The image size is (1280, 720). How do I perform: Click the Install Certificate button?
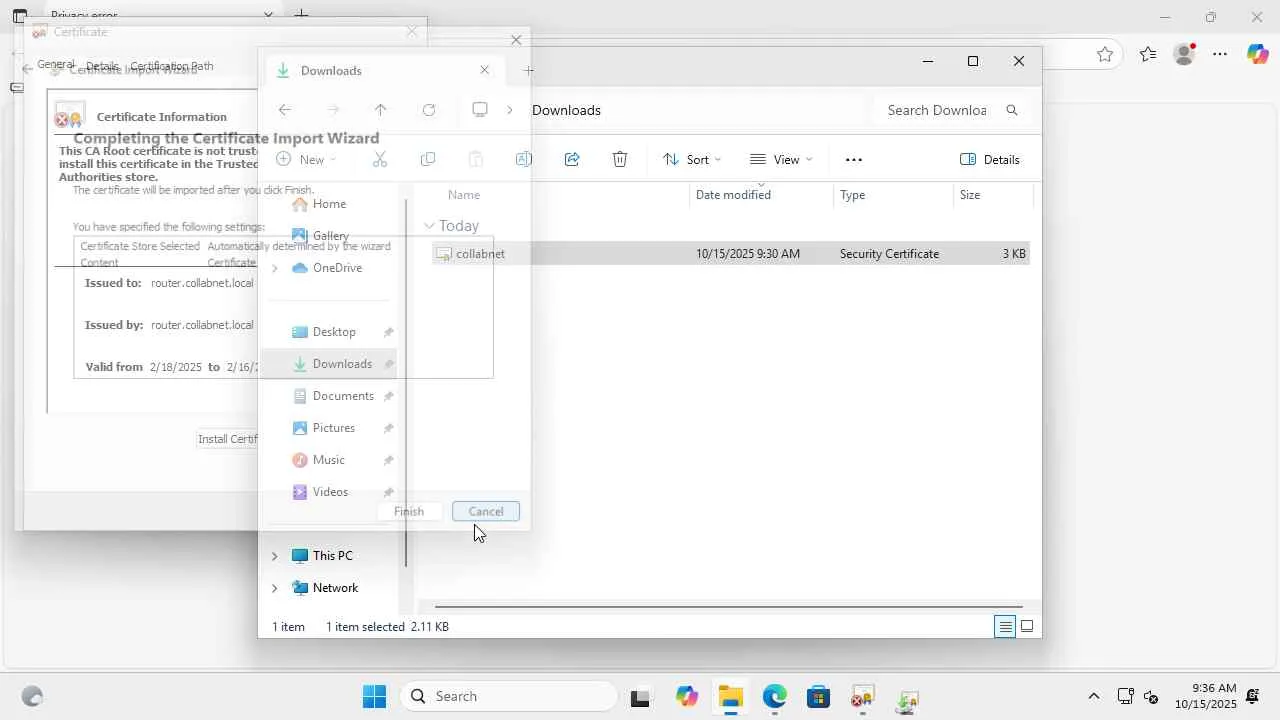click(229, 439)
